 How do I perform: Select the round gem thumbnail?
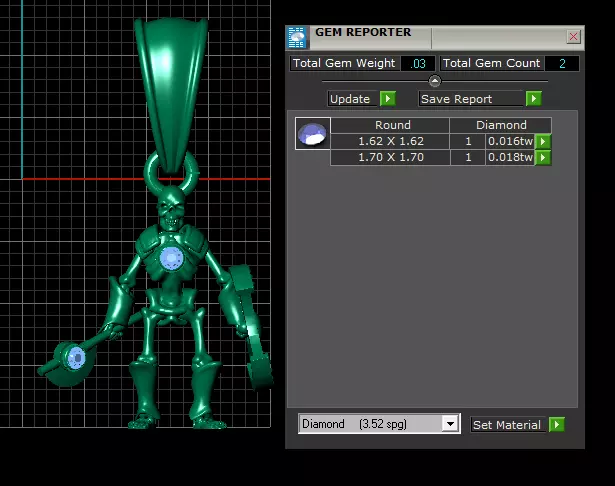pyautogui.click(x=313, y=134)
